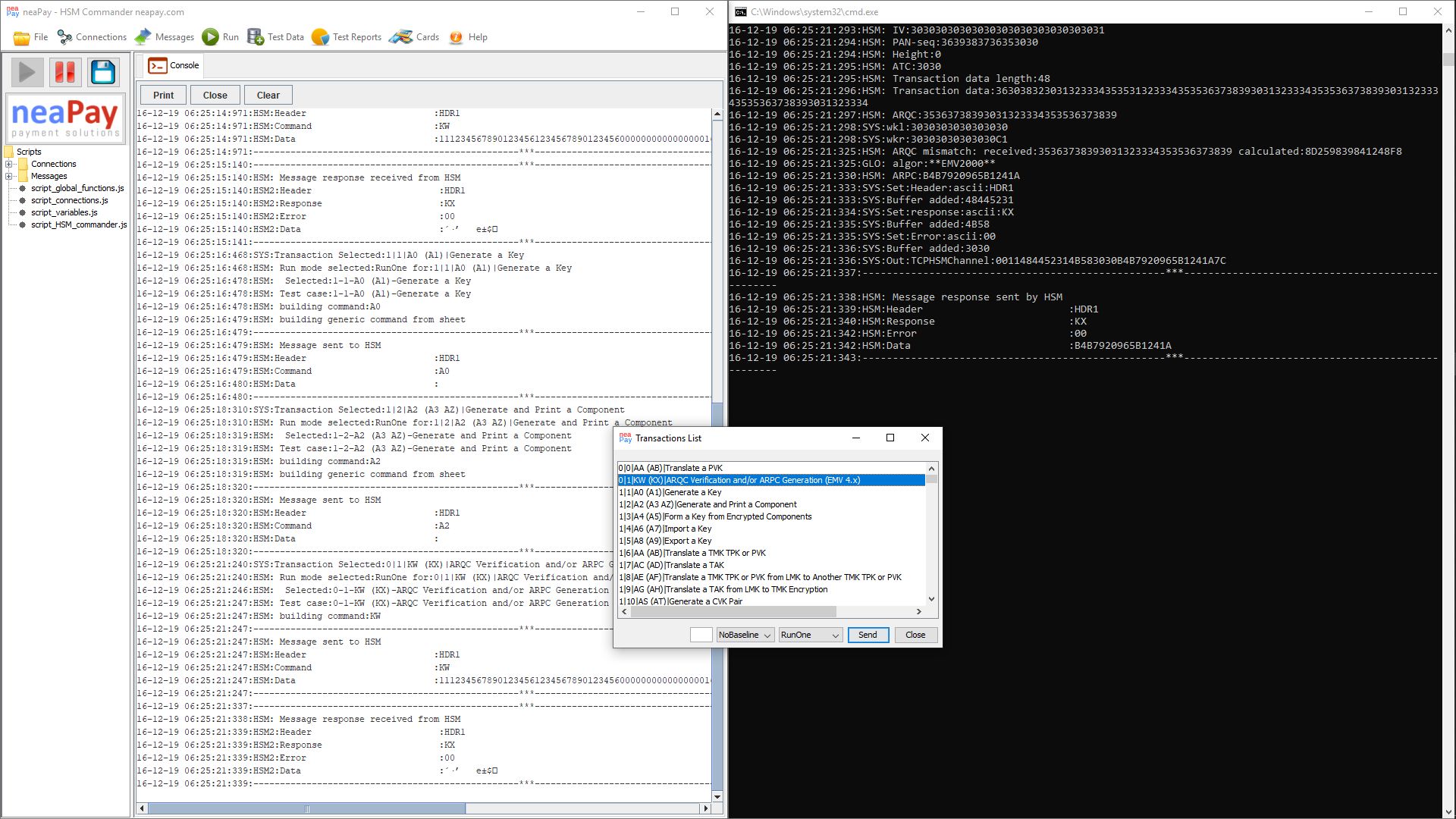This screenshot has height=819, width=1456.
Task: Click the neaPay icon in Transactions List title
Action: click(x=625, y=438)
